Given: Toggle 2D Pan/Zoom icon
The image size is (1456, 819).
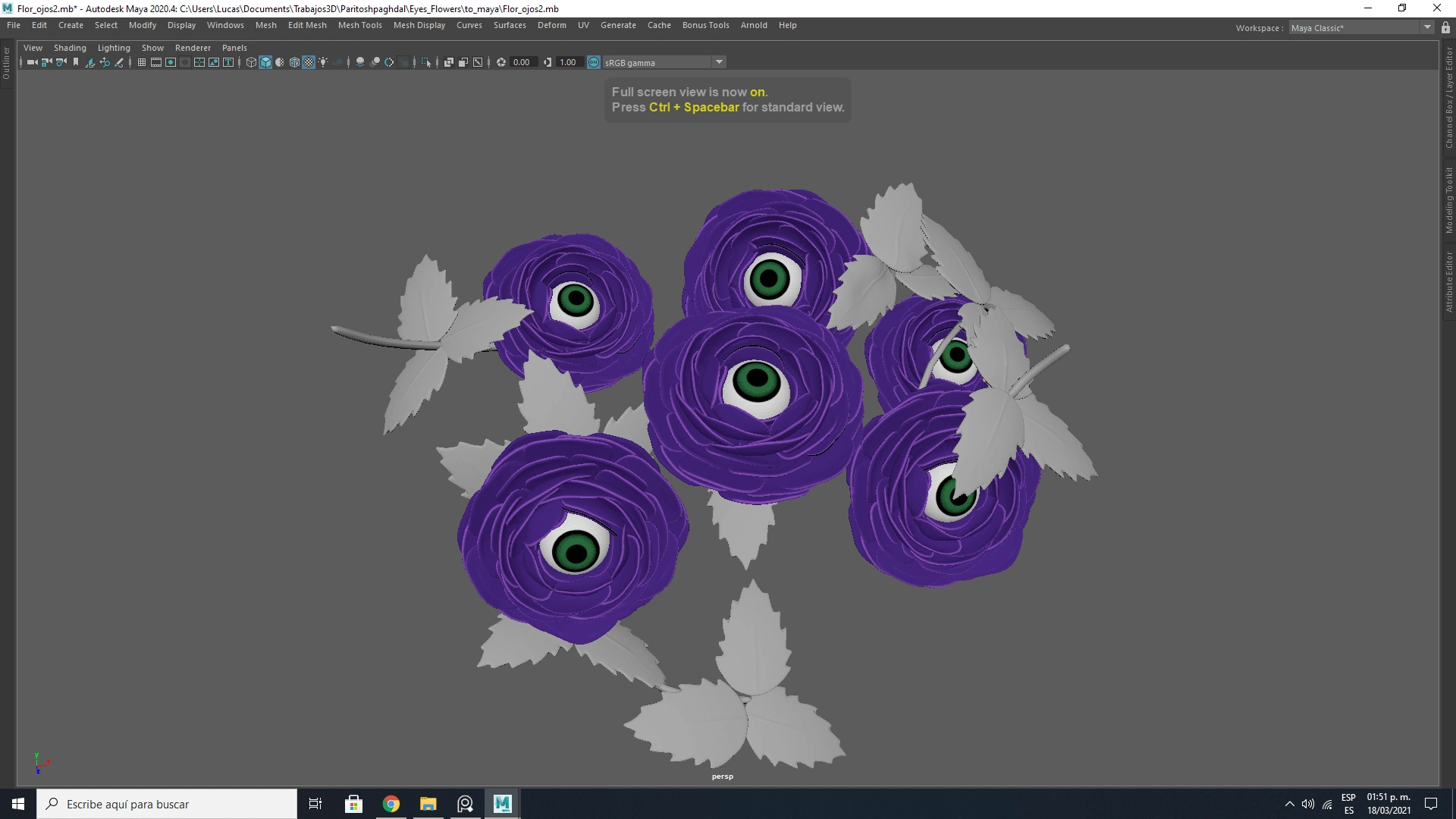Looking at the screenshot, I should [105, 62].
